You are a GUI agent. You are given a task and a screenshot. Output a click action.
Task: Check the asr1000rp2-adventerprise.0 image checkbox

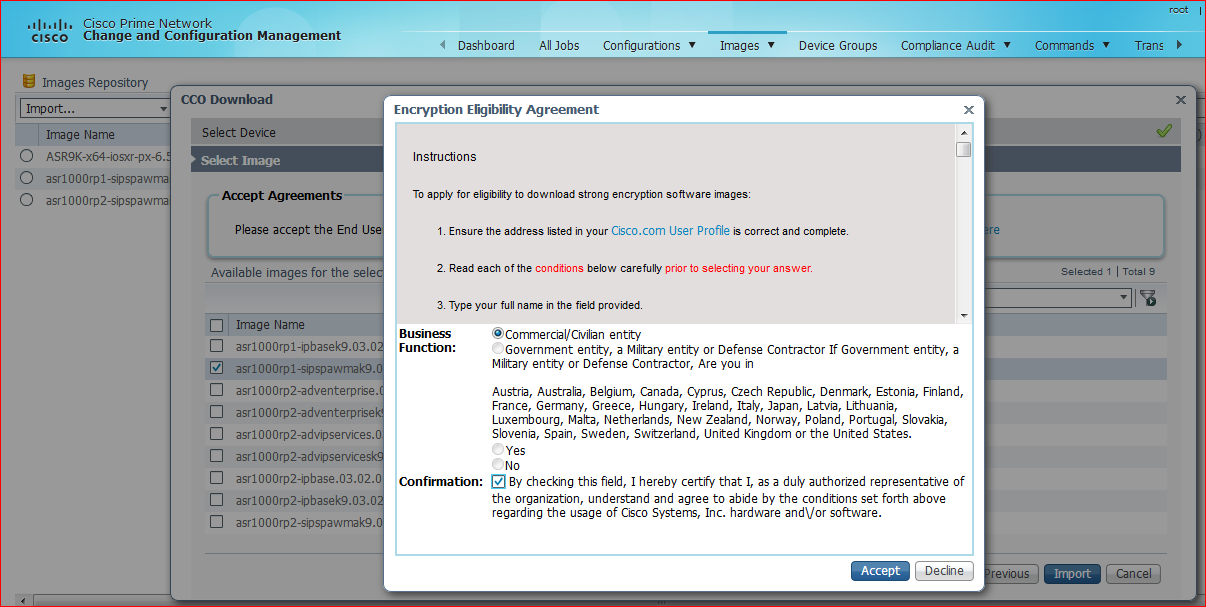pyautogui.click(x=217, y=390)
